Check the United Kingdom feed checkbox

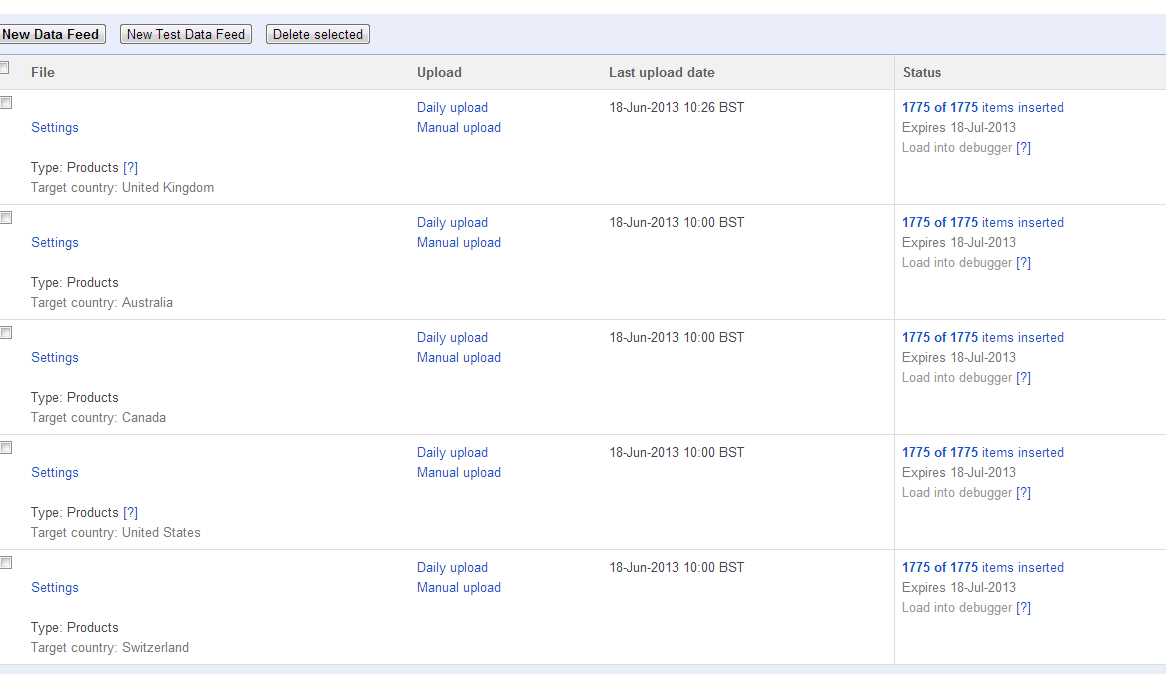(x=6, y=103)
